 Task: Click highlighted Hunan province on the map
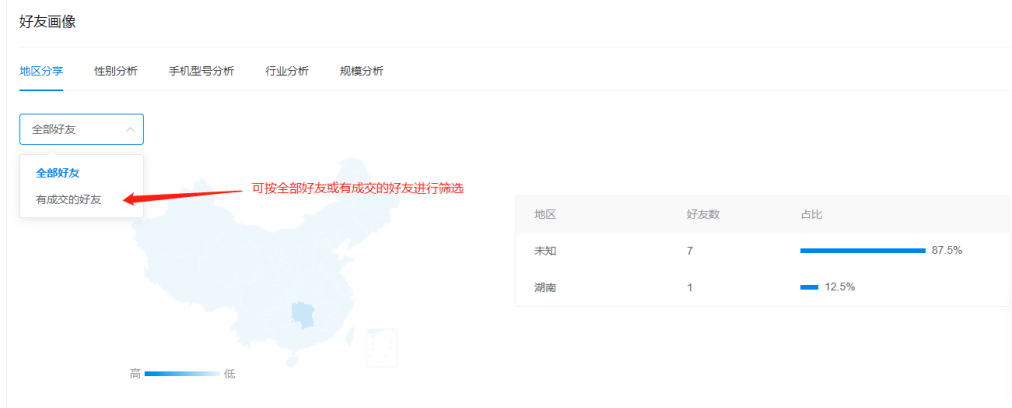pos(302,316)
